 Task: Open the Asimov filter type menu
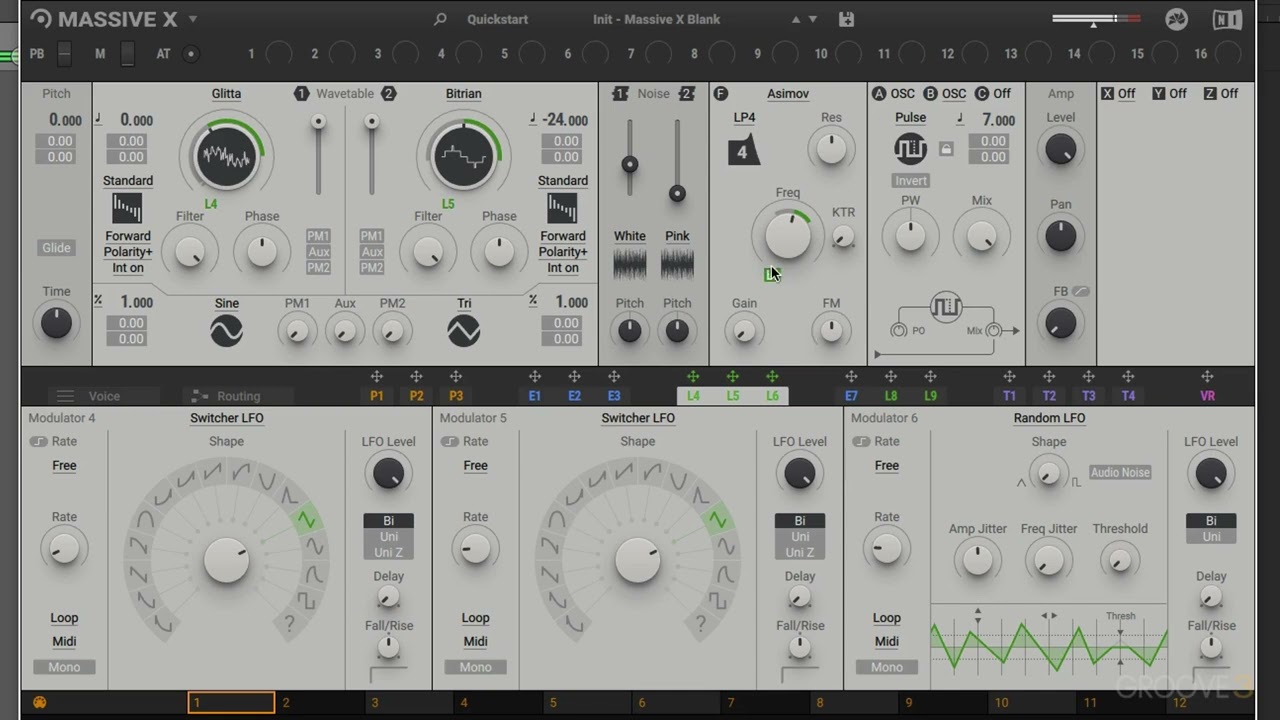(788, 93)
